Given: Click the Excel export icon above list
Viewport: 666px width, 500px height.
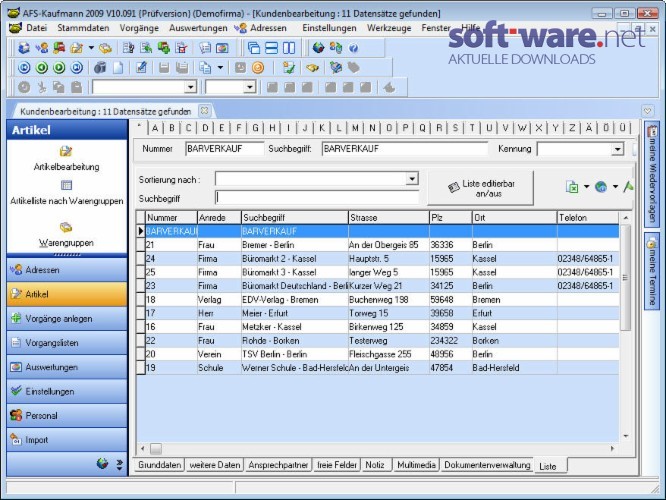Looking at the screenshot, I should 572,186.
